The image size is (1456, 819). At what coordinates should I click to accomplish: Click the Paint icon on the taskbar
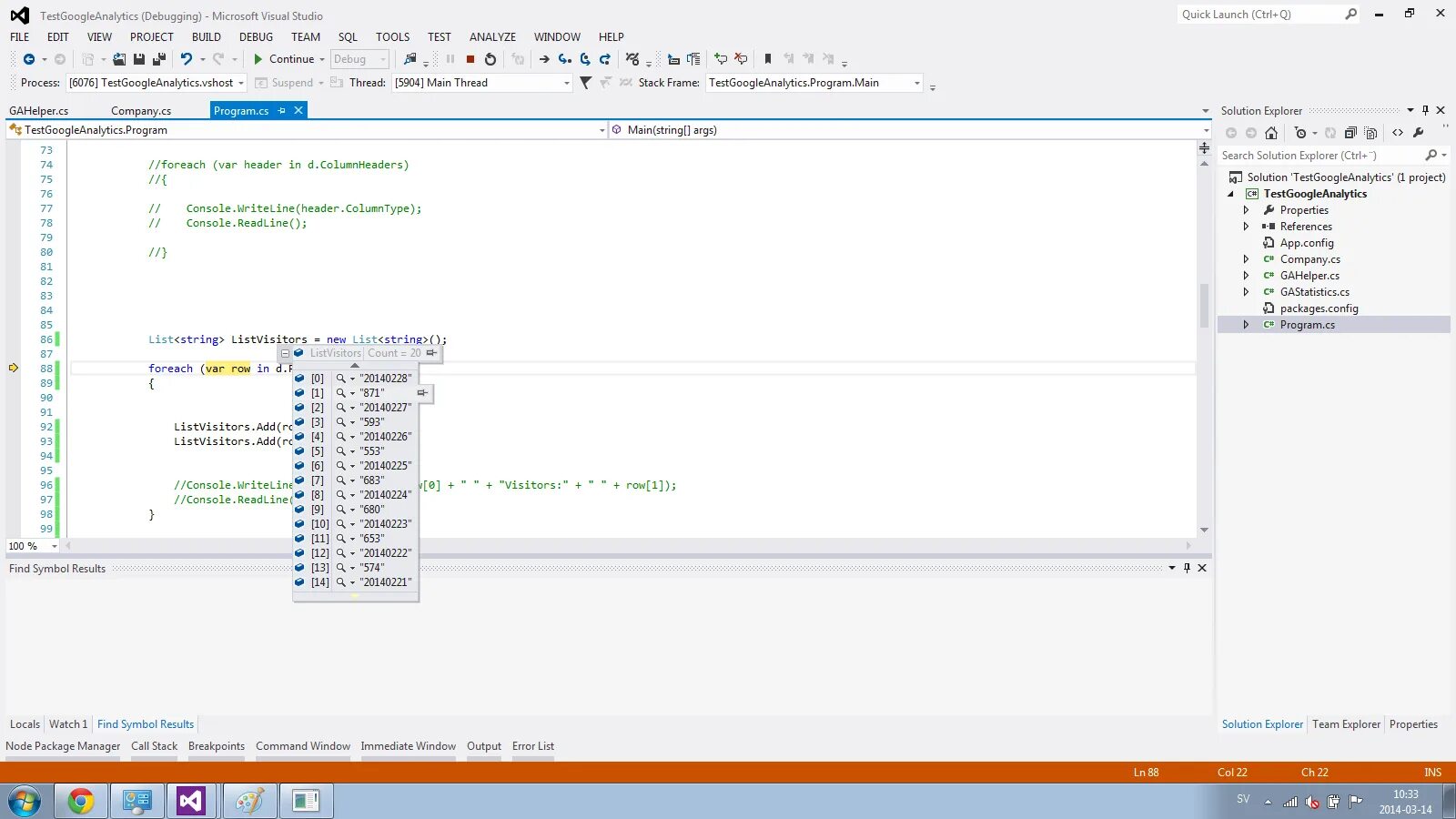(248, 801)
